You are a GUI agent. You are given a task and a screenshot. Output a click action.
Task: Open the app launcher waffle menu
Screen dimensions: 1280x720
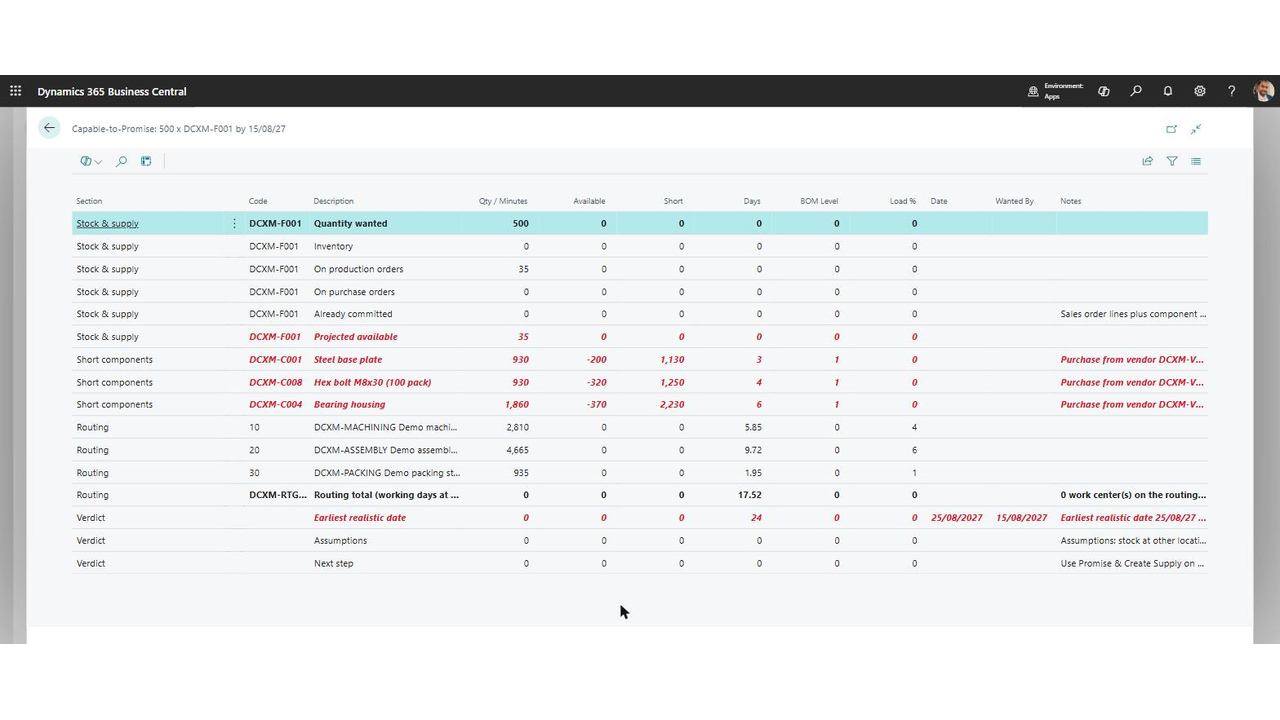(15, 91)
